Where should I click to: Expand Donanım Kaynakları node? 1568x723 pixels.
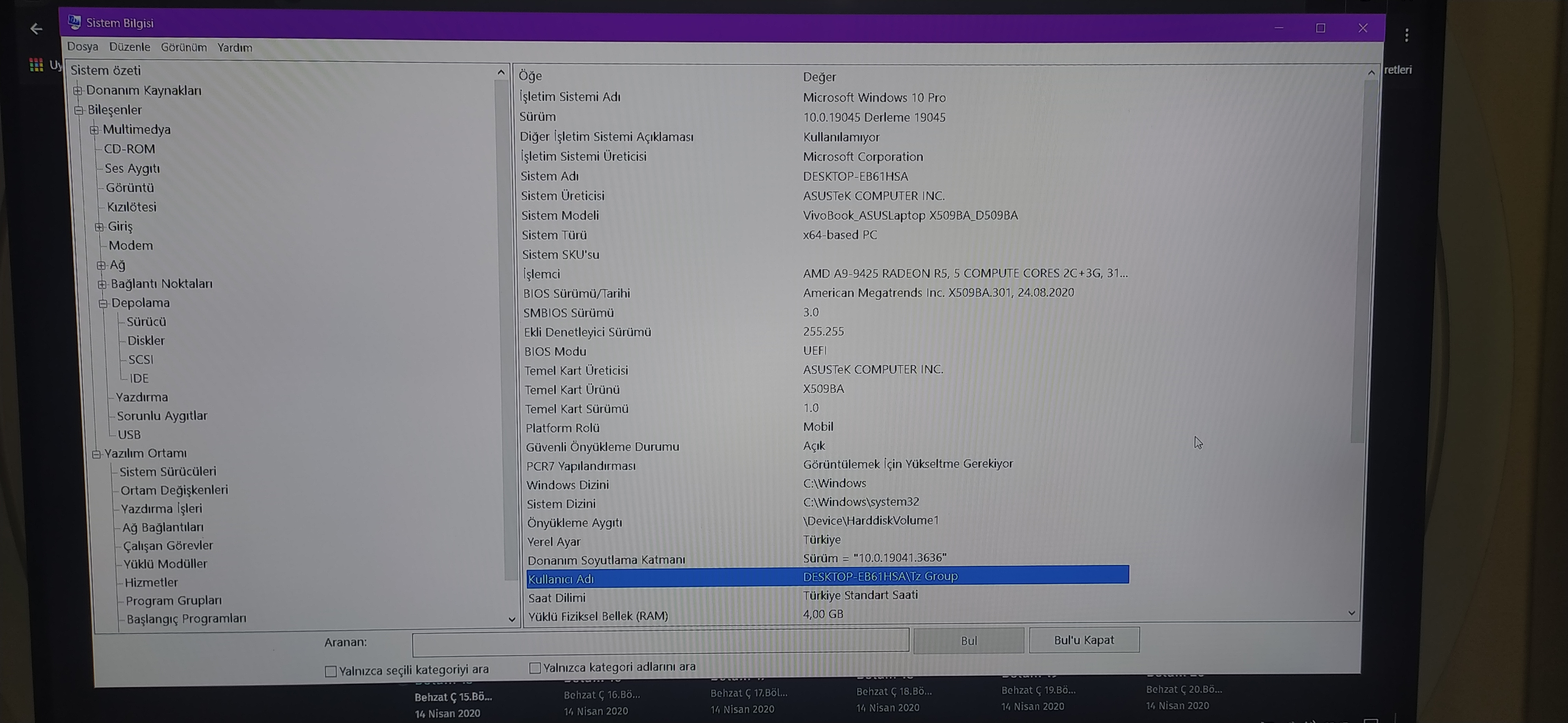click(77, 91)
